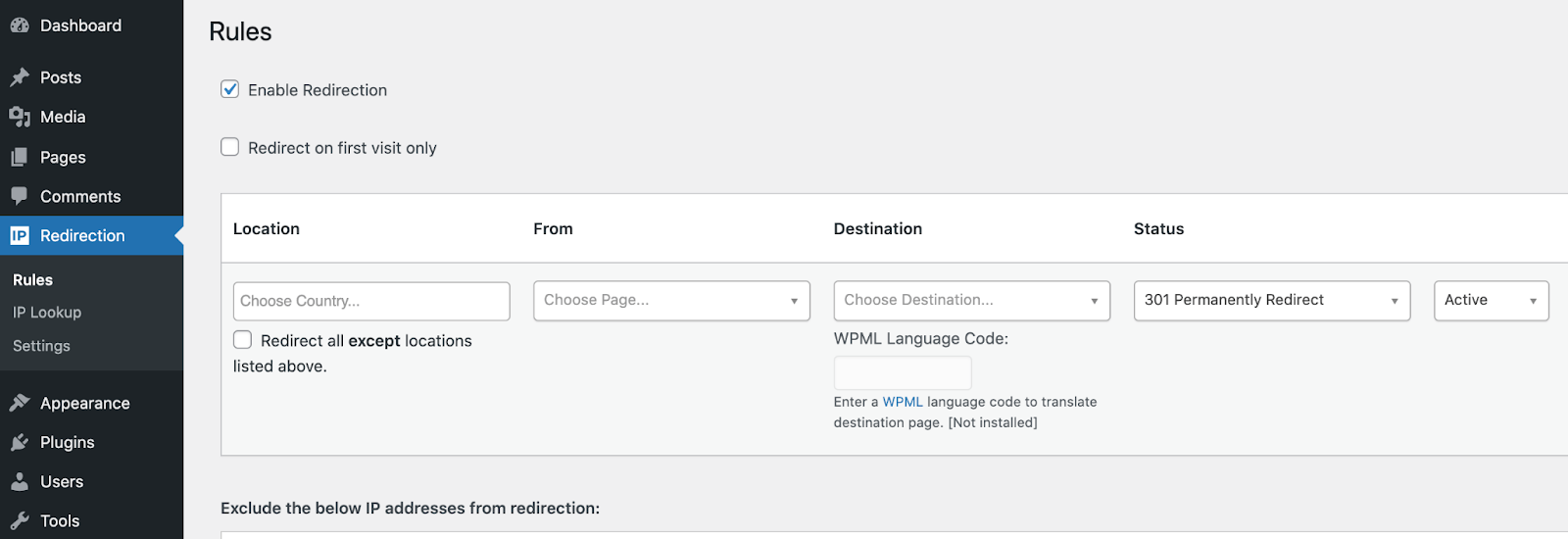Check Redirect on first visit only

point(230,147)
